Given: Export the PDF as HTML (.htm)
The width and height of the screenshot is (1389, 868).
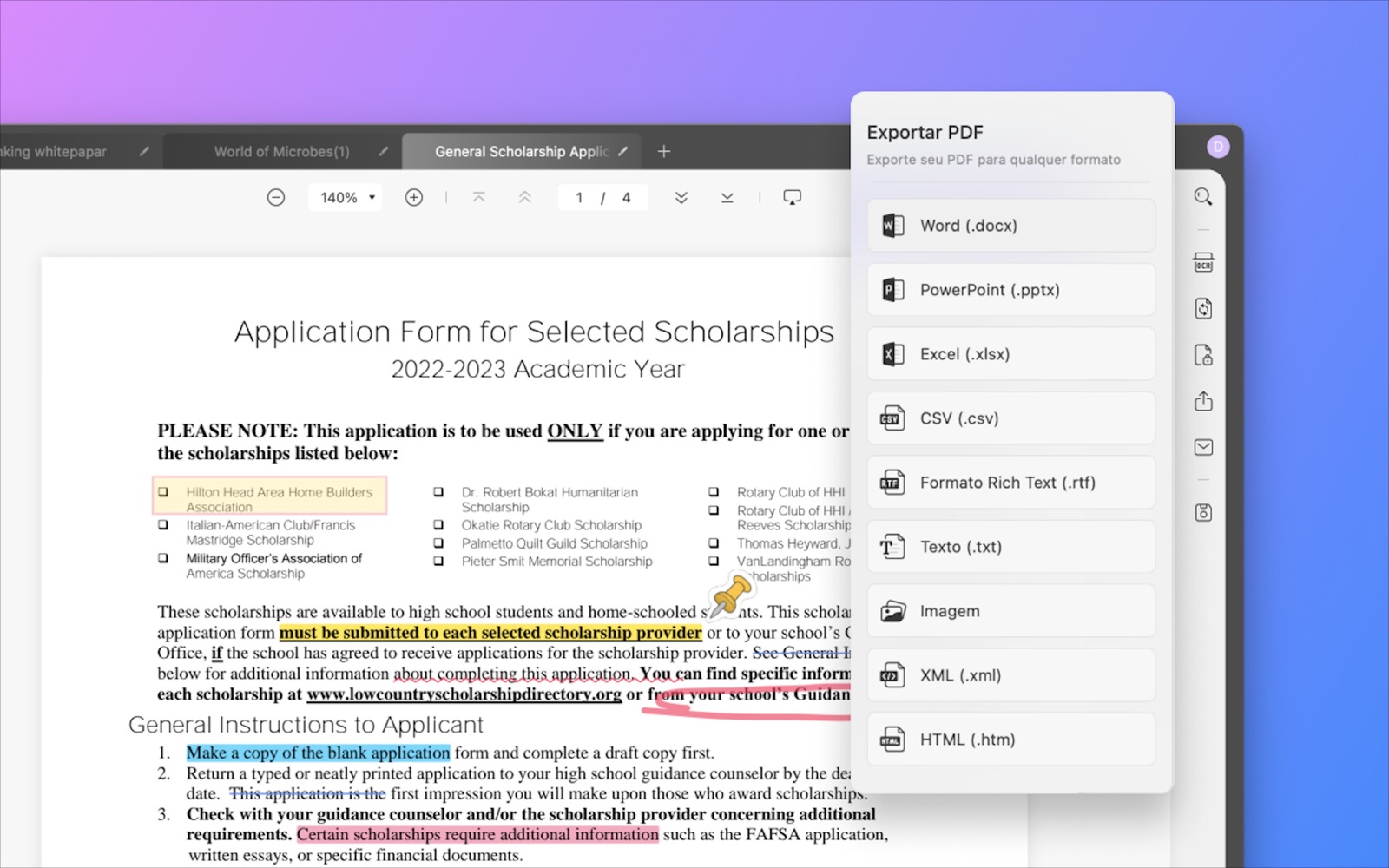Looking at the screenshot, I should point(1011,740).
